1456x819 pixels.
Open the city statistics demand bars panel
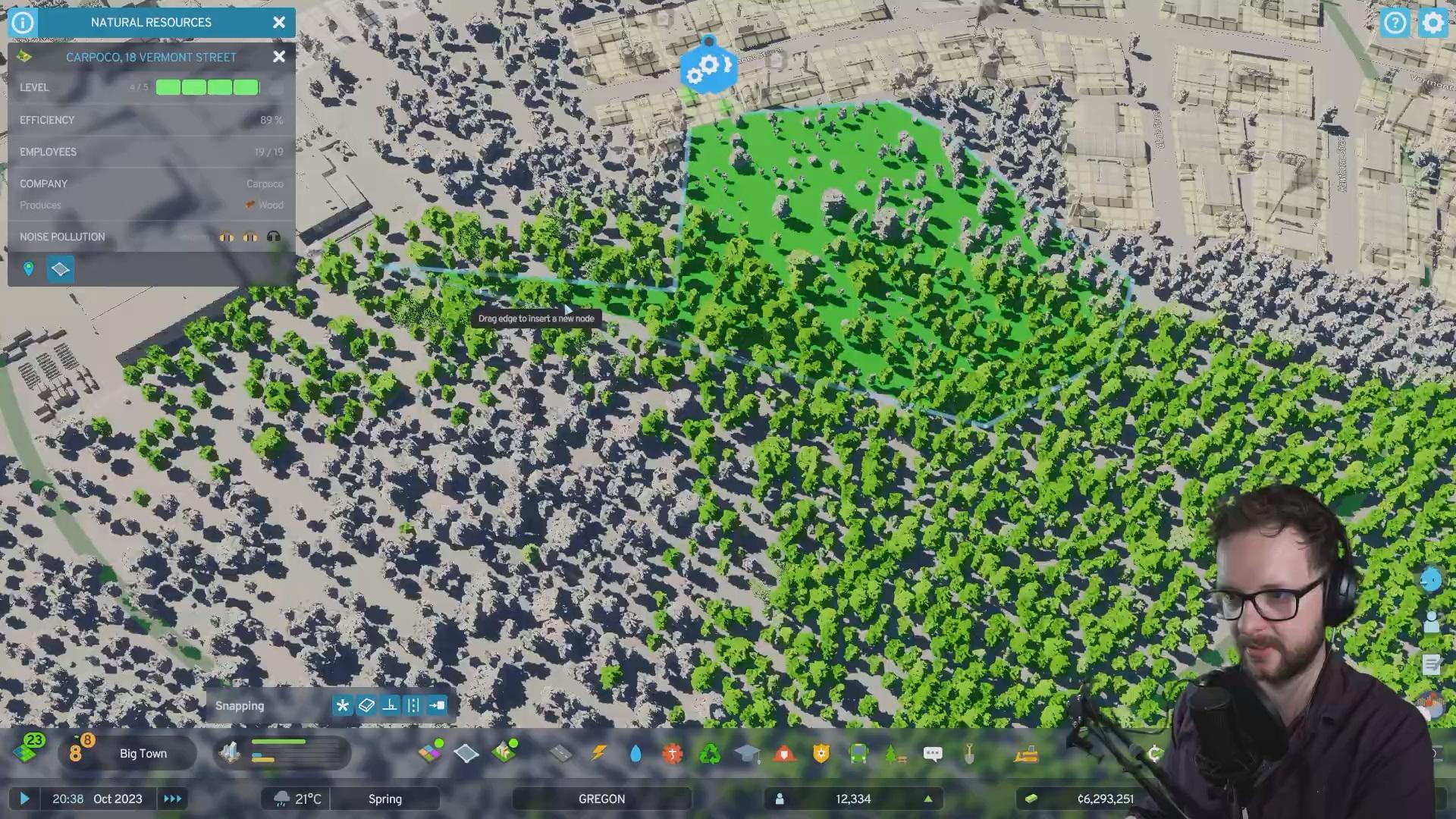coord(282,752)
